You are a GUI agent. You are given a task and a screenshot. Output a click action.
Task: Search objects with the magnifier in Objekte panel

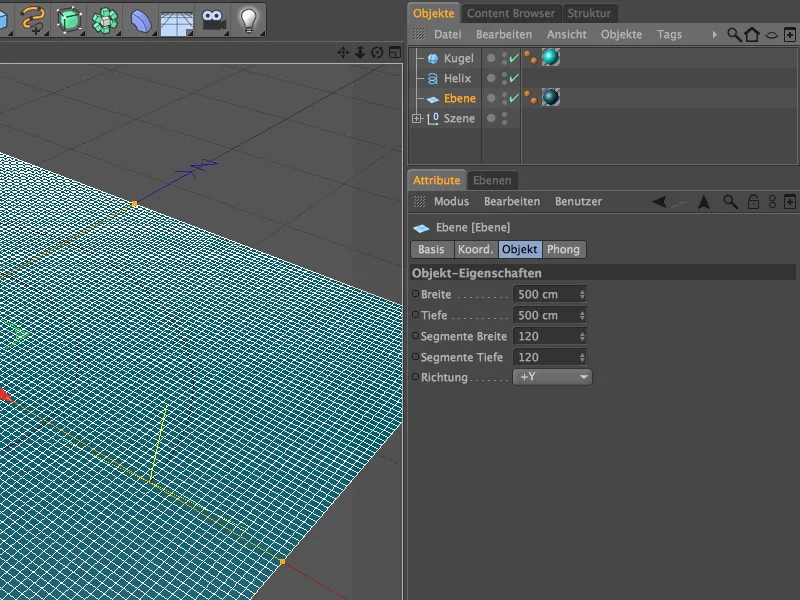734,35
